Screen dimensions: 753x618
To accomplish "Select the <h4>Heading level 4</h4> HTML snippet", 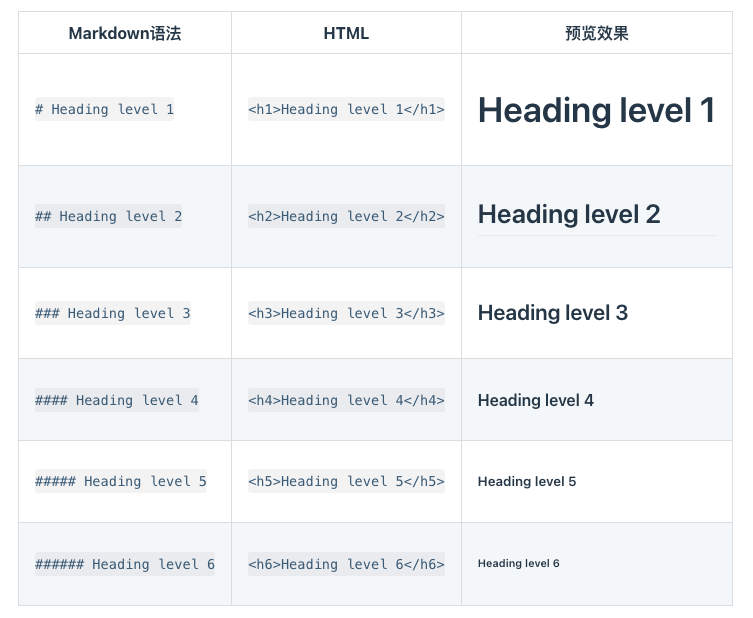I will (346, 400).
